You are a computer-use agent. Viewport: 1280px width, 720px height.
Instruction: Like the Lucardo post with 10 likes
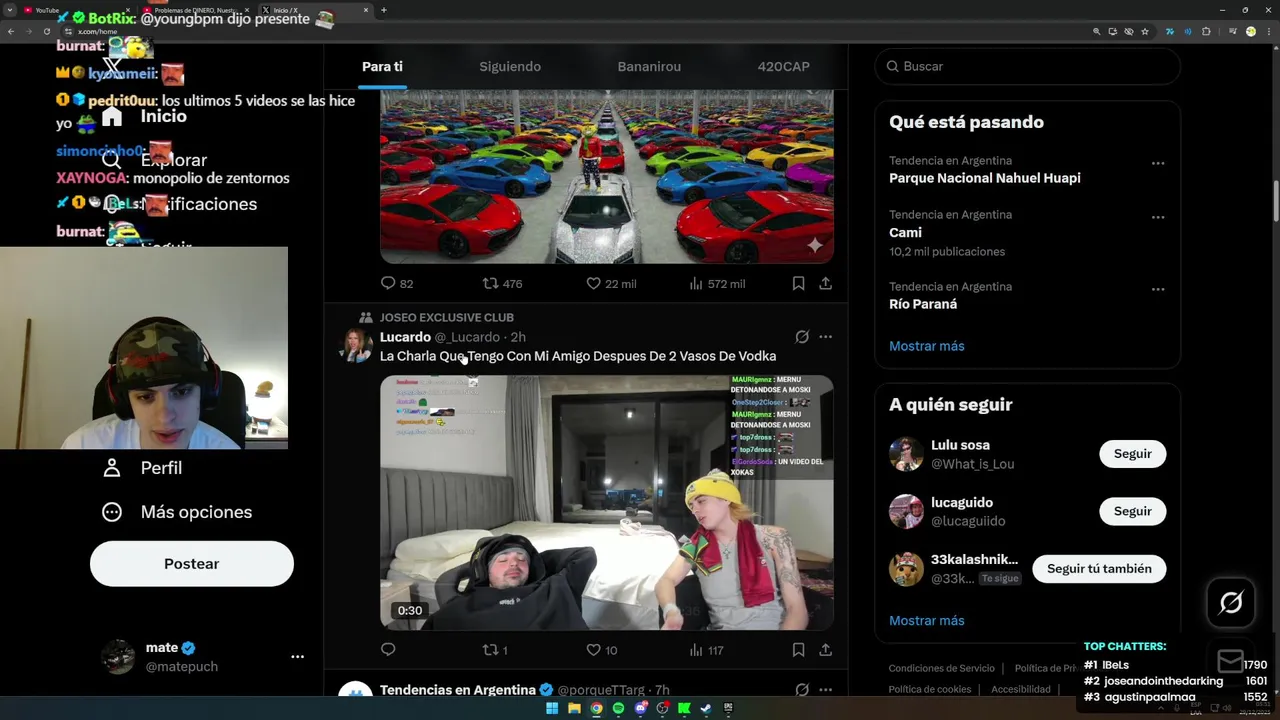tap(601, 649)
